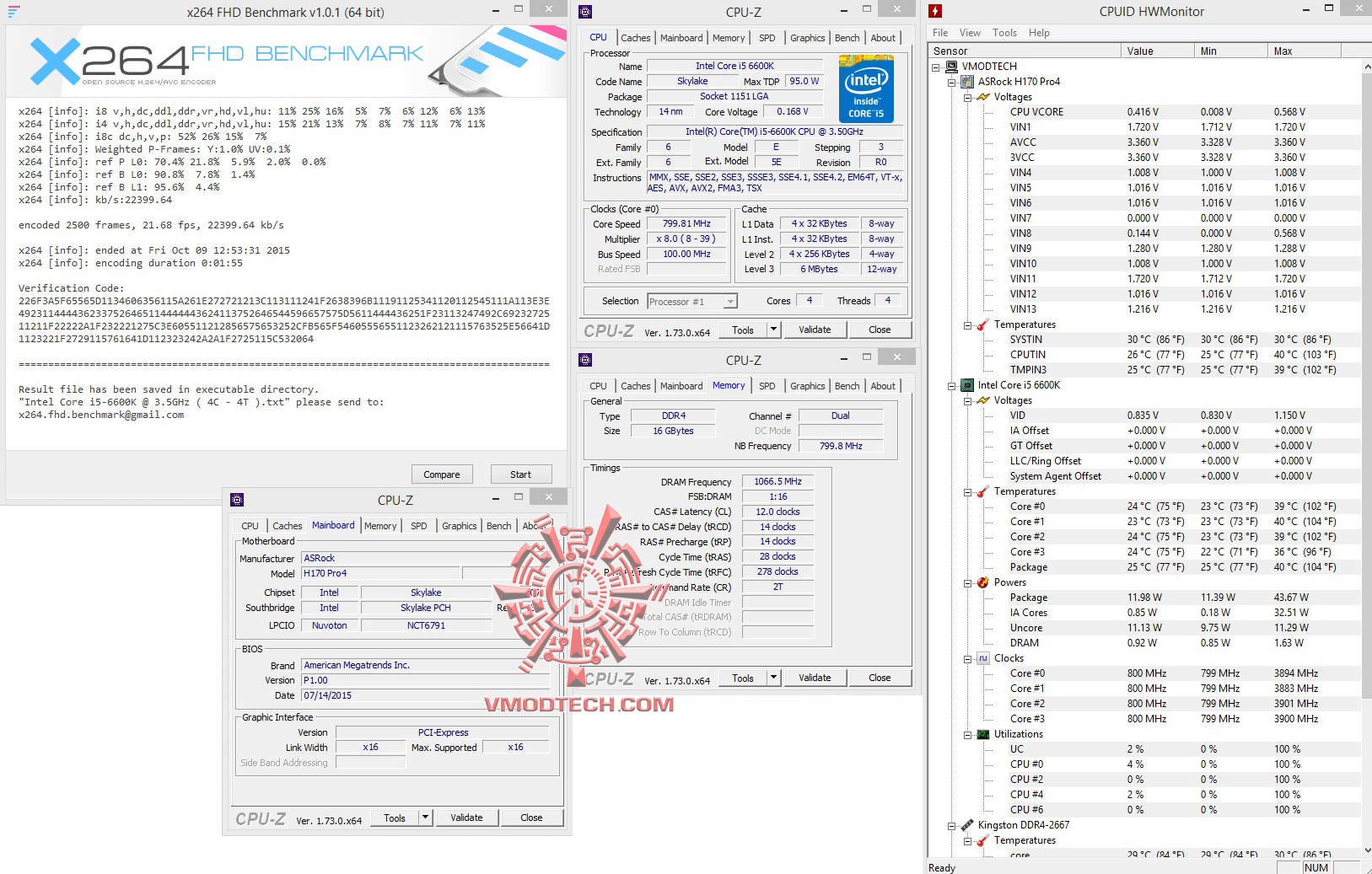
Task: Click the Tools button in CPU-Z CPU window
Action: pos(743,330)
